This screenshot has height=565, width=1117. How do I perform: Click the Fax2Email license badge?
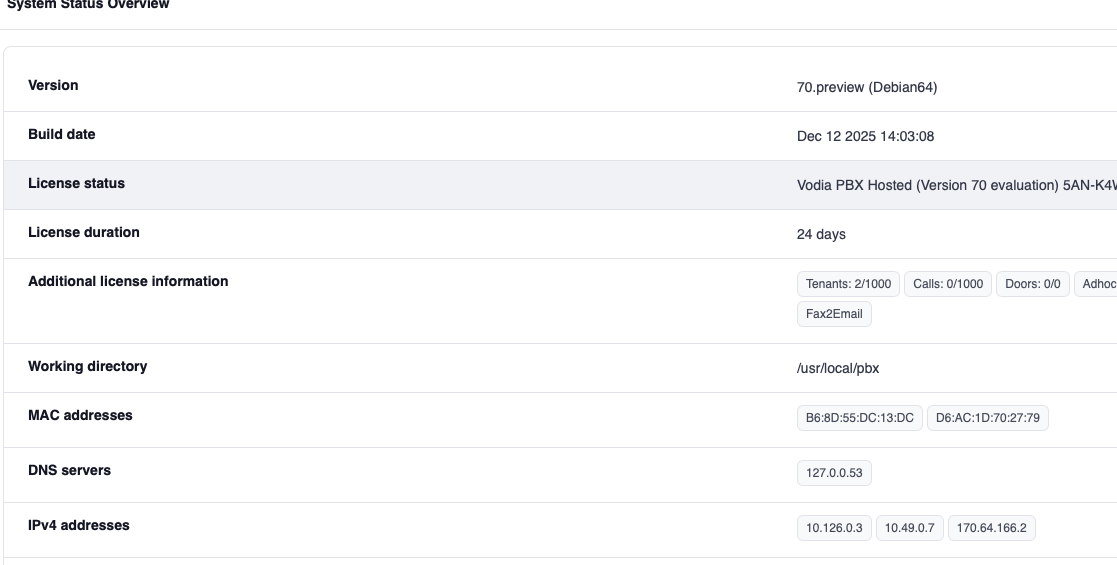834,314
